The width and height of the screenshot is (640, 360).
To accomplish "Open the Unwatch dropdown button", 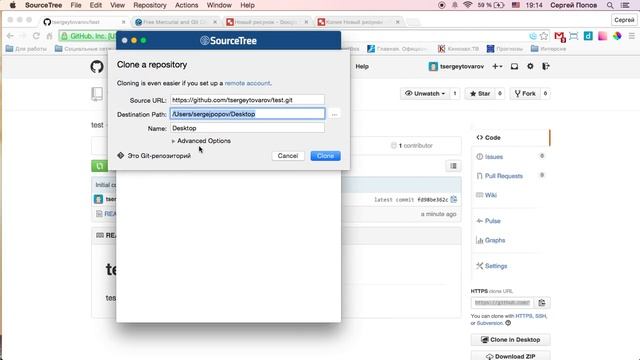I will (425, 93).
